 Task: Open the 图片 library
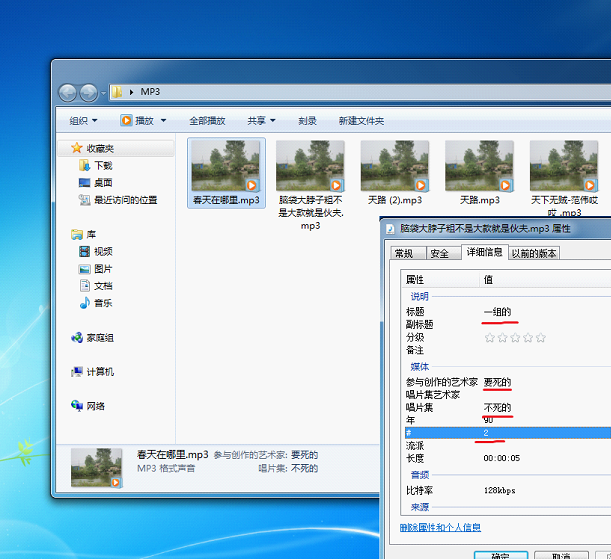point(96,269)
